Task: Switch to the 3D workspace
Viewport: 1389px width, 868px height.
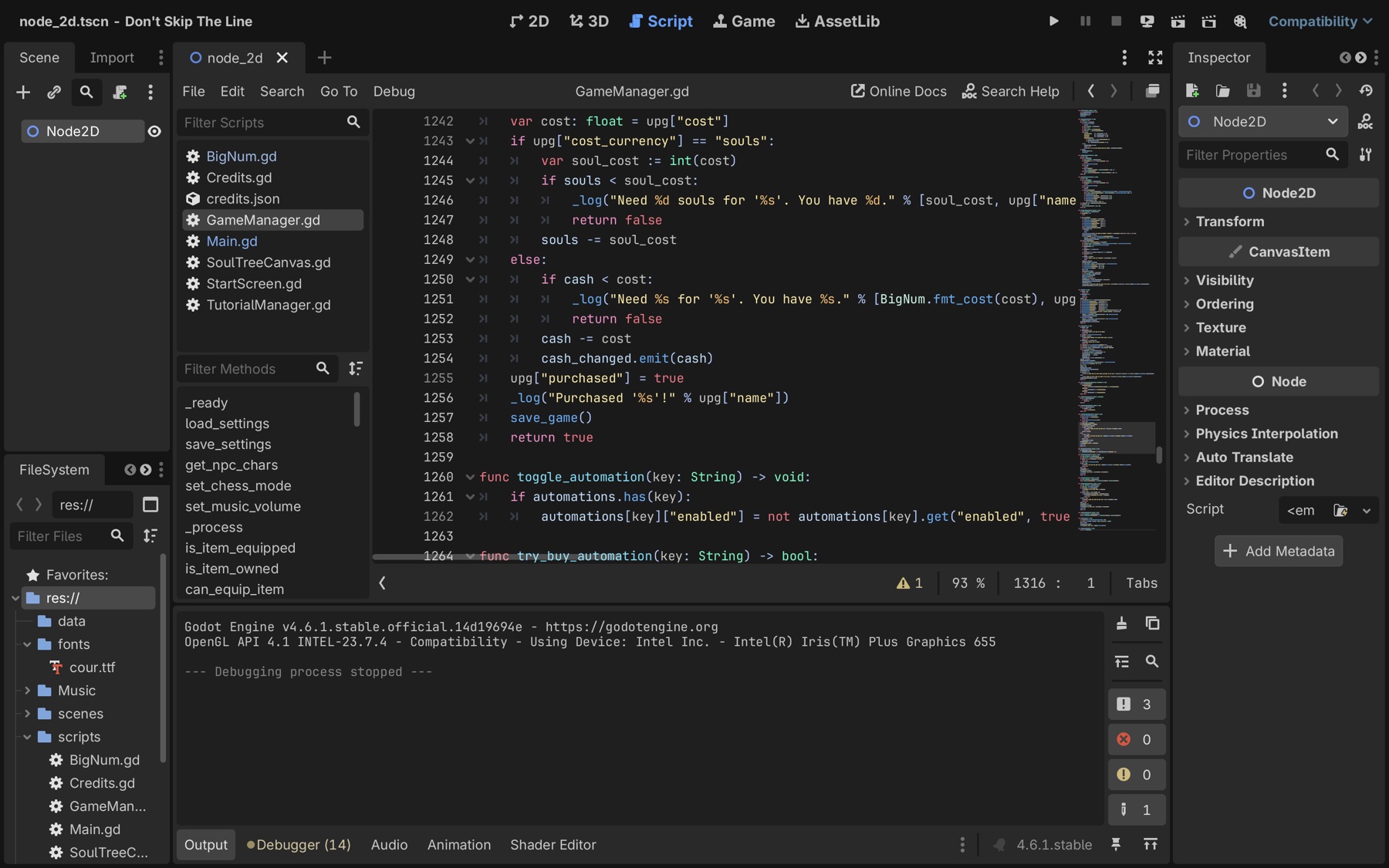Action: 589,21
